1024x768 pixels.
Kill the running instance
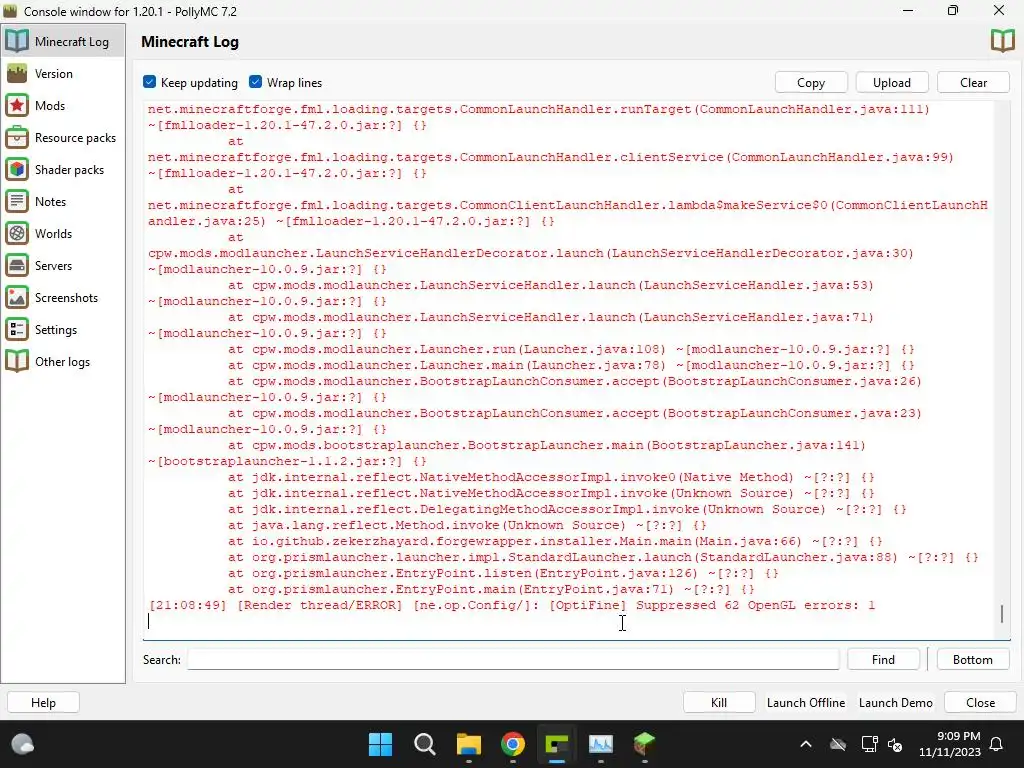pos(719,703)
